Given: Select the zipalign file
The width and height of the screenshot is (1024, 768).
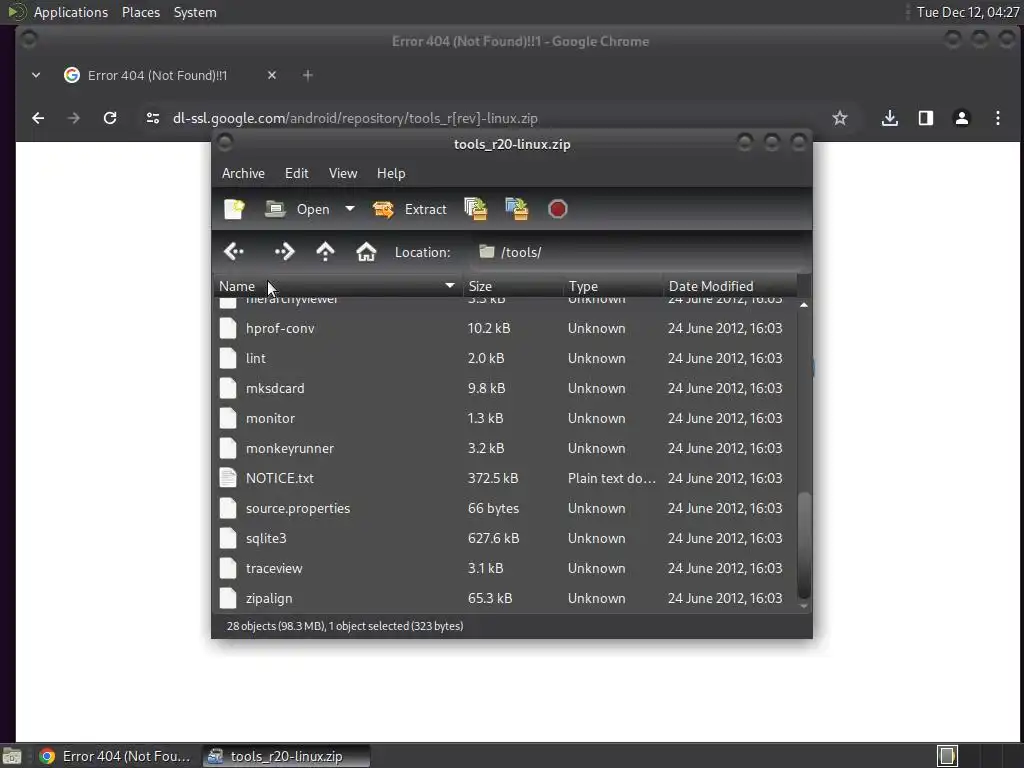Looking at the screenshot, I should click(504, 598).
